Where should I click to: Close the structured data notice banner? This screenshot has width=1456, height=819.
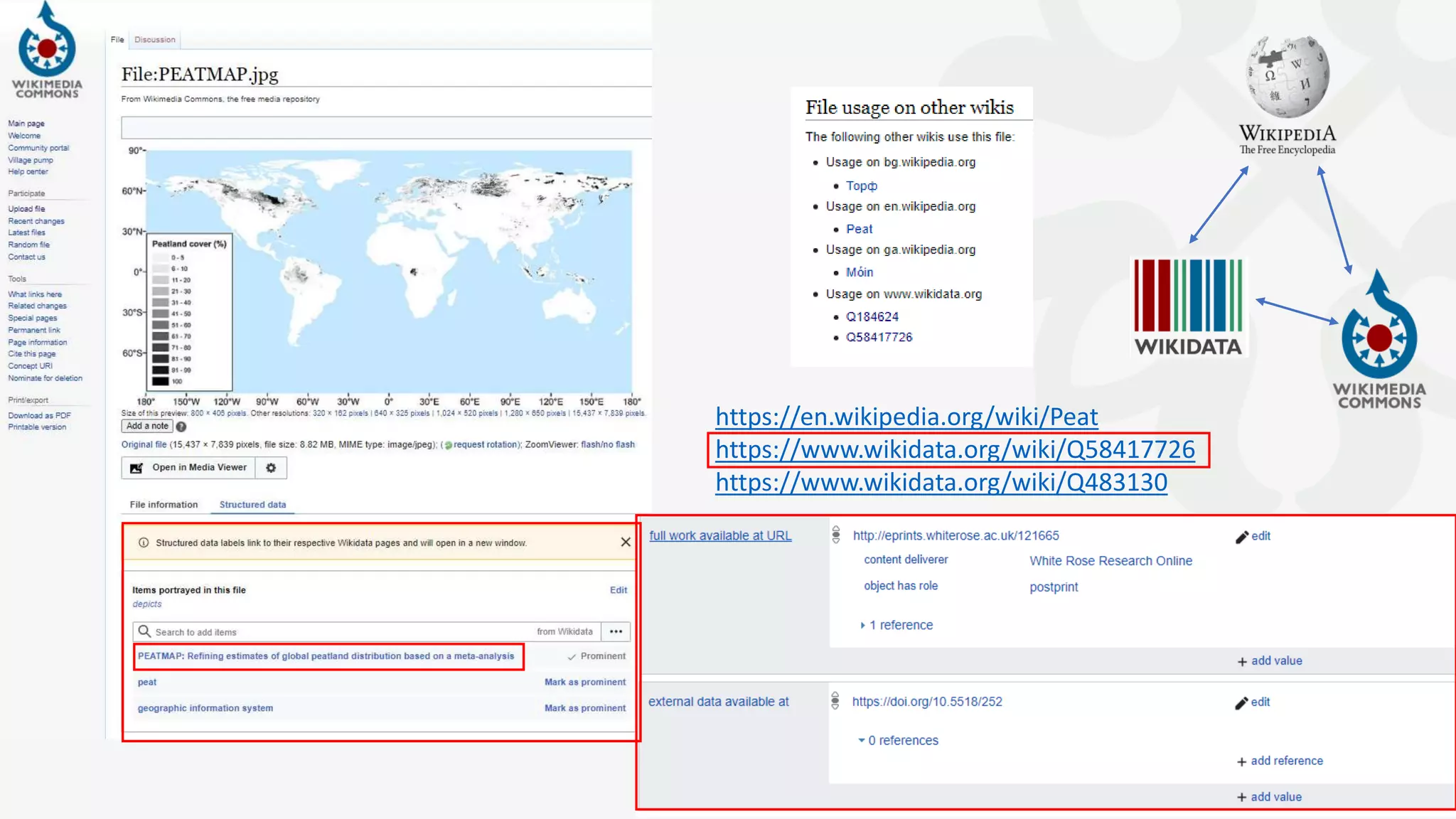[x=625, y=542]
